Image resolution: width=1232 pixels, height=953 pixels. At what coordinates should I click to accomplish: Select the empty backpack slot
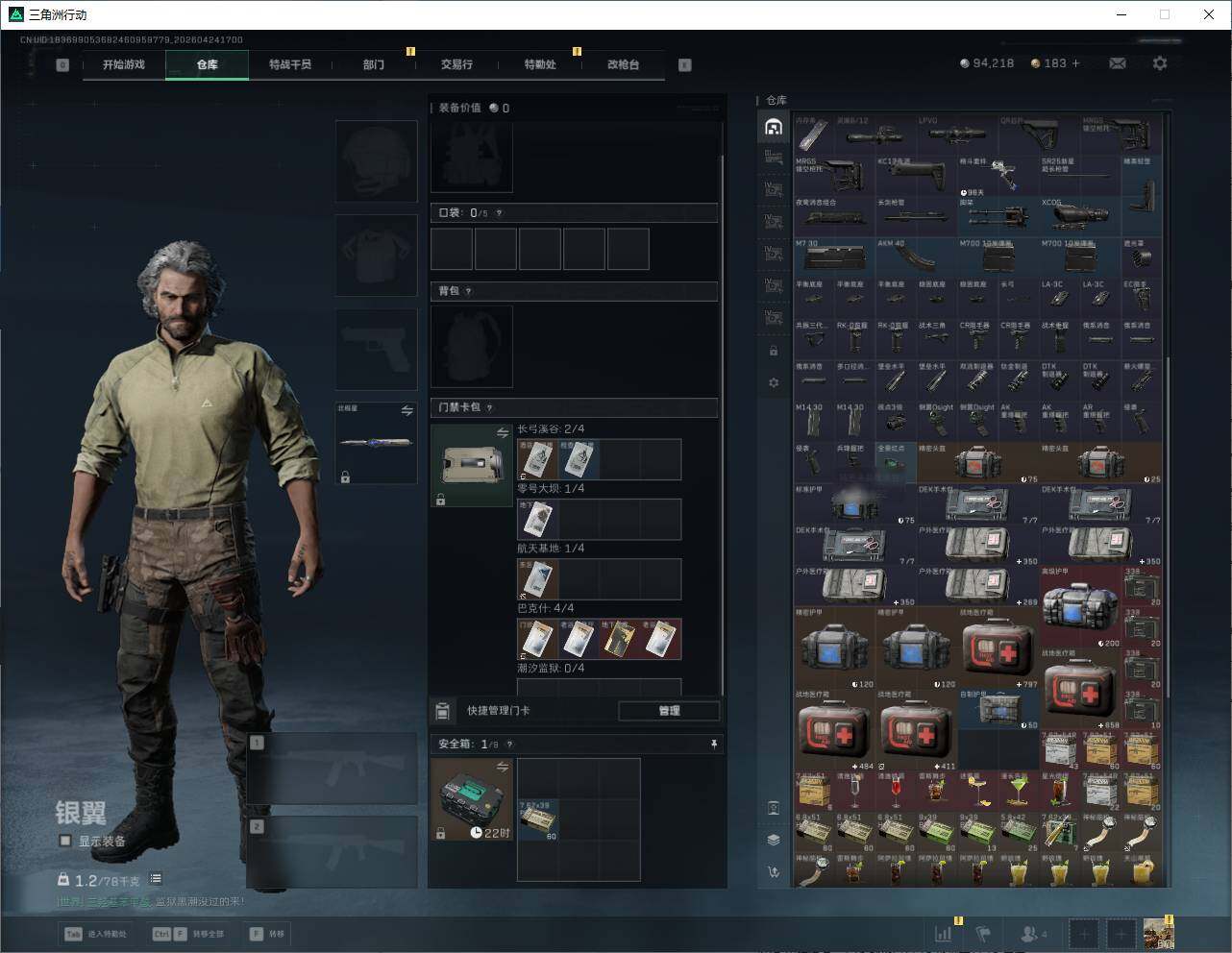[472, 346]
